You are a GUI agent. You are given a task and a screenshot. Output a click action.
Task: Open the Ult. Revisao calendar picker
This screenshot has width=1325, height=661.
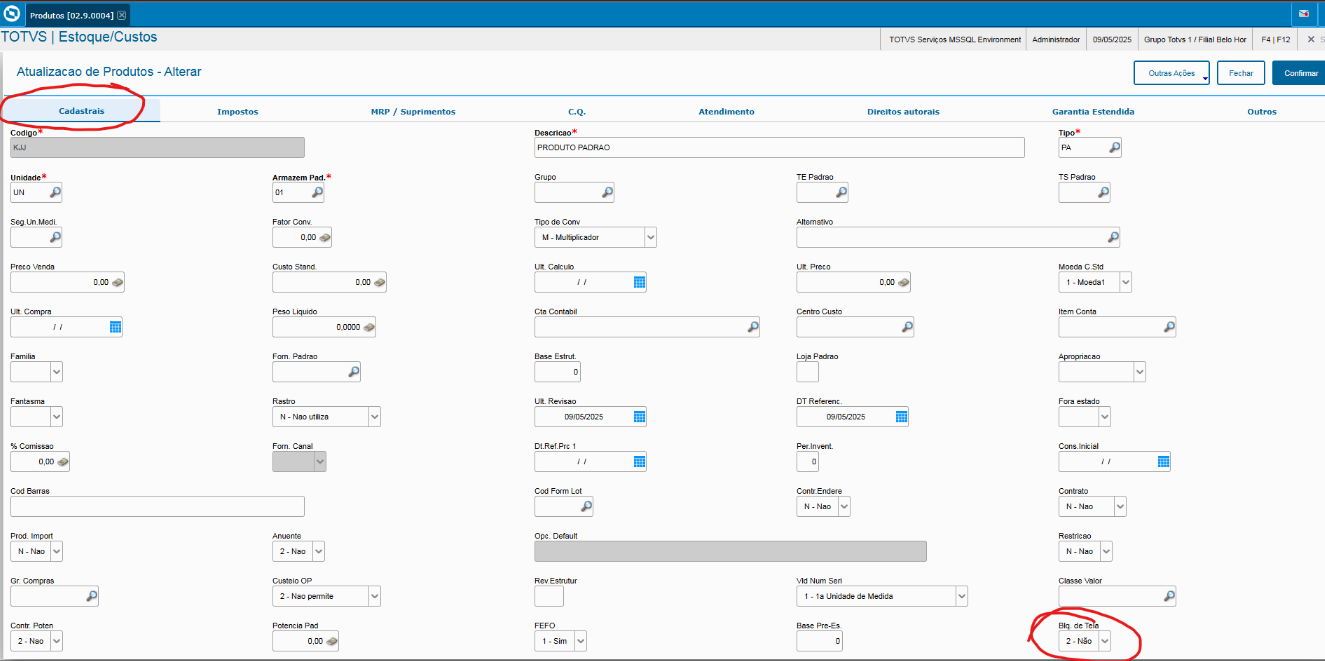(x=639, y=417)
